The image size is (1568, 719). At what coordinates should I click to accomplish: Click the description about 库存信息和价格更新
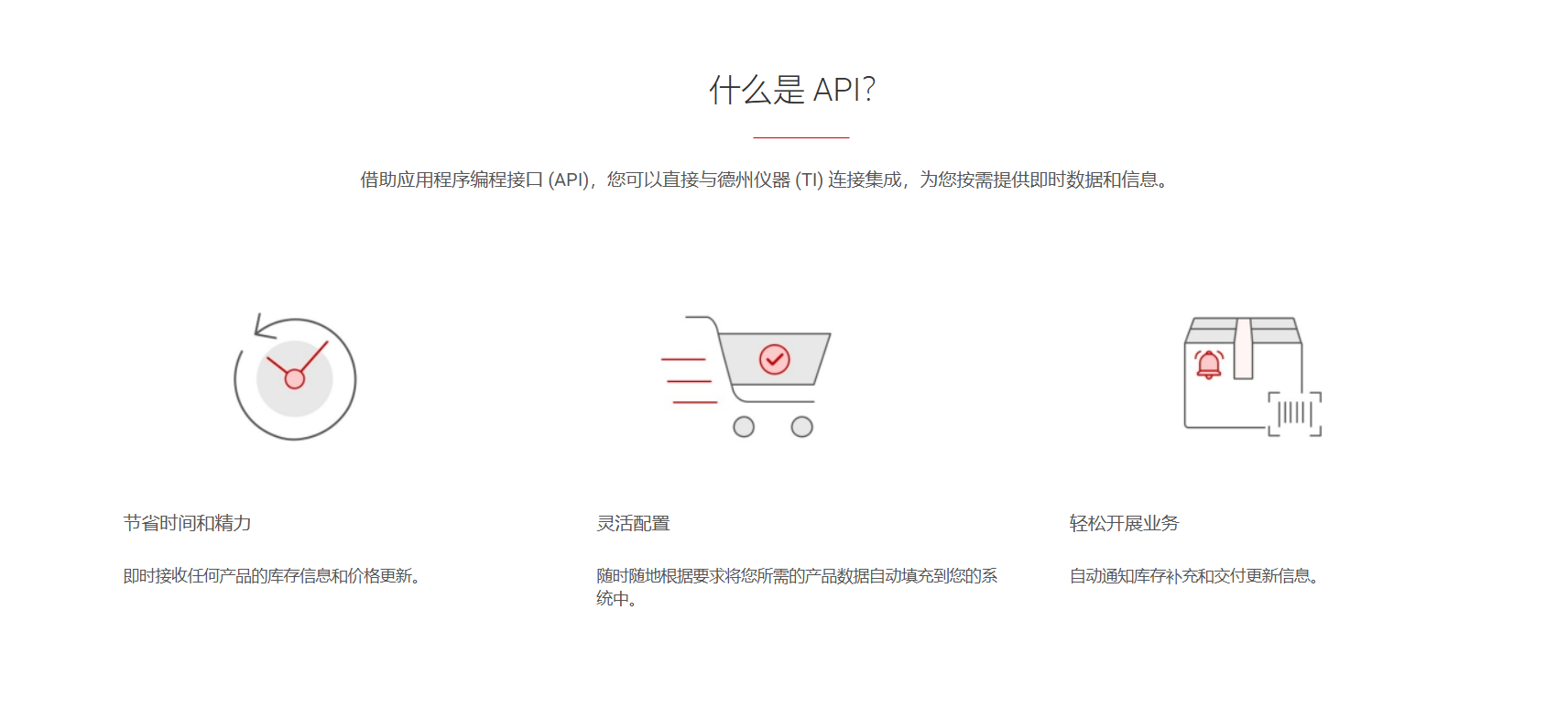click(273, 576)
